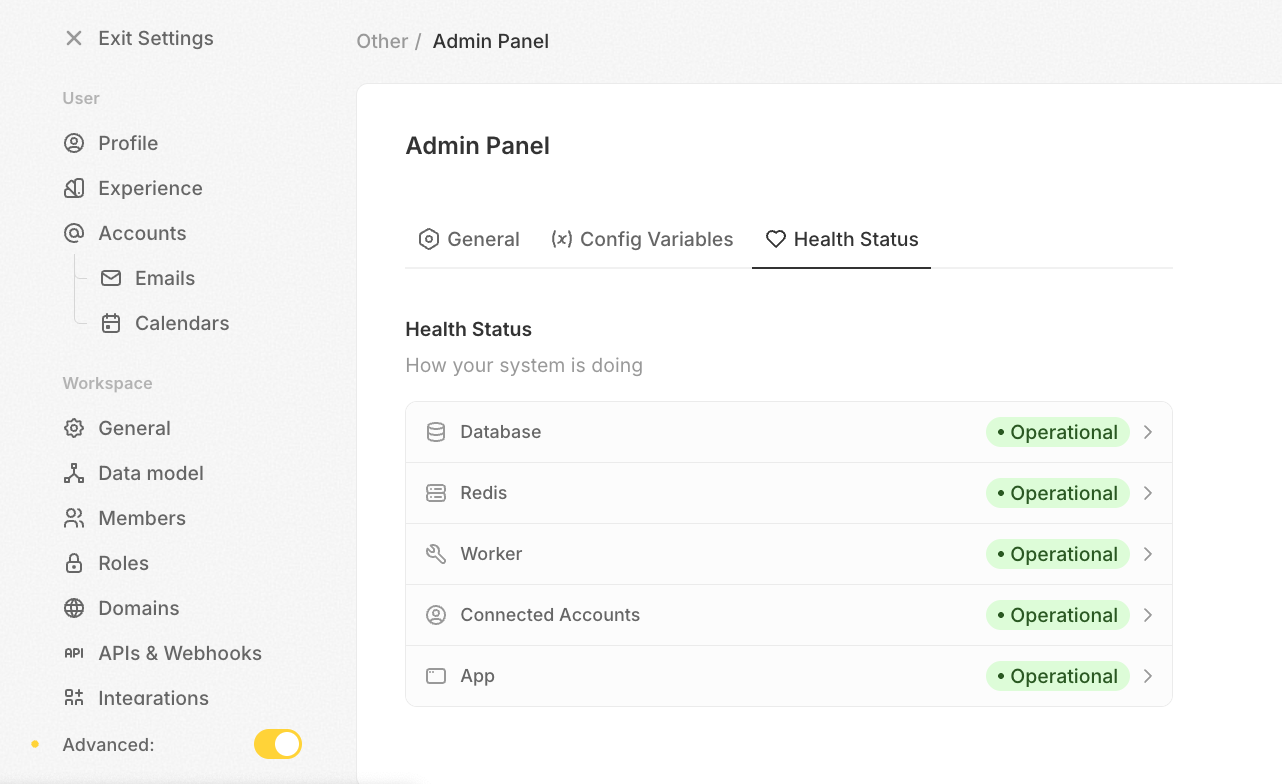
Task: Expand the Database health status row
Action: pyautogui.click(x=1148, y=432)
